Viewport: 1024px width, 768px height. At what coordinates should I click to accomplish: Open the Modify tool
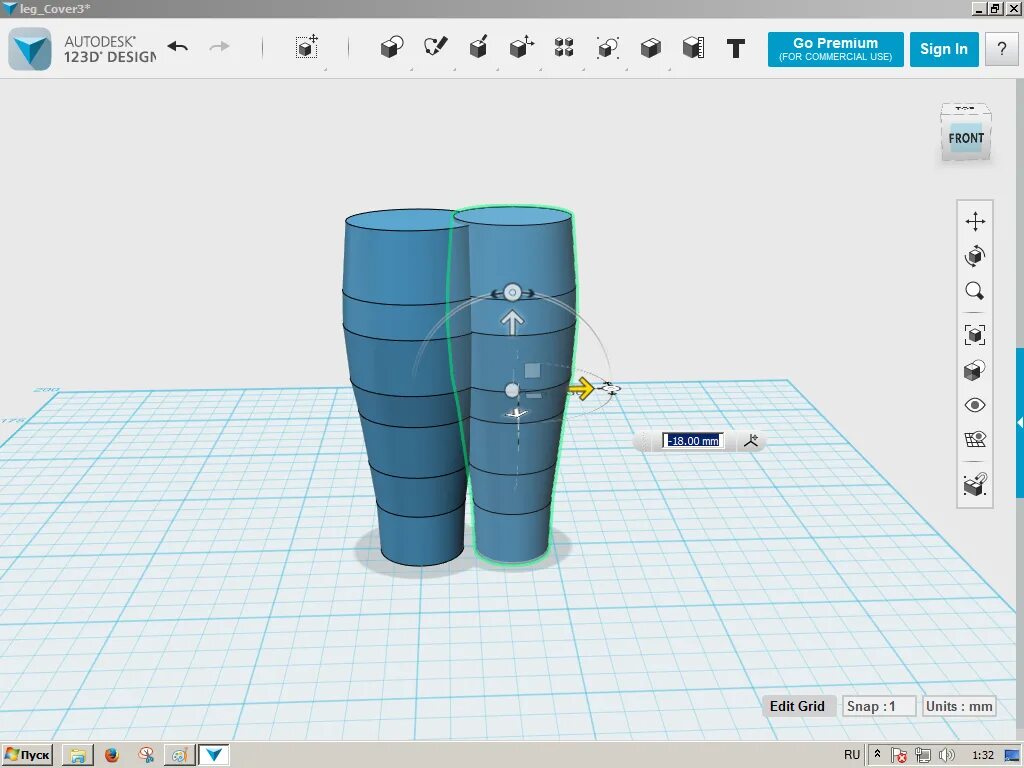(521, 48)
